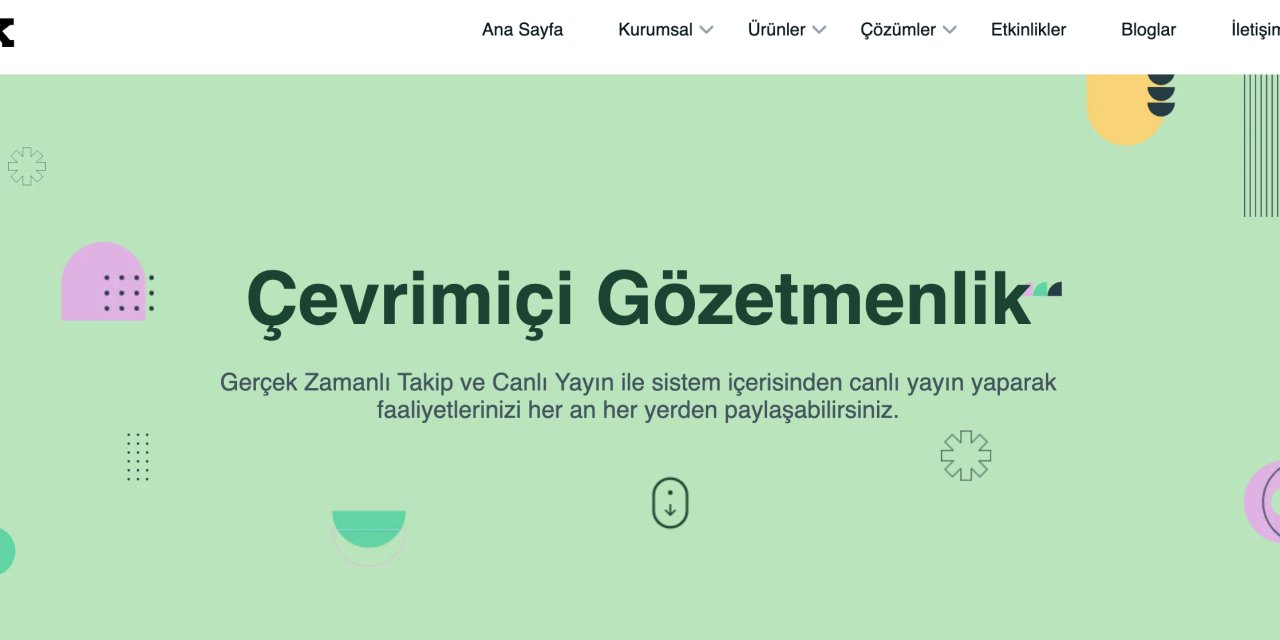
Task: Click the scroll-down mouse indicator icon
Action: click(x=669, y=503)
